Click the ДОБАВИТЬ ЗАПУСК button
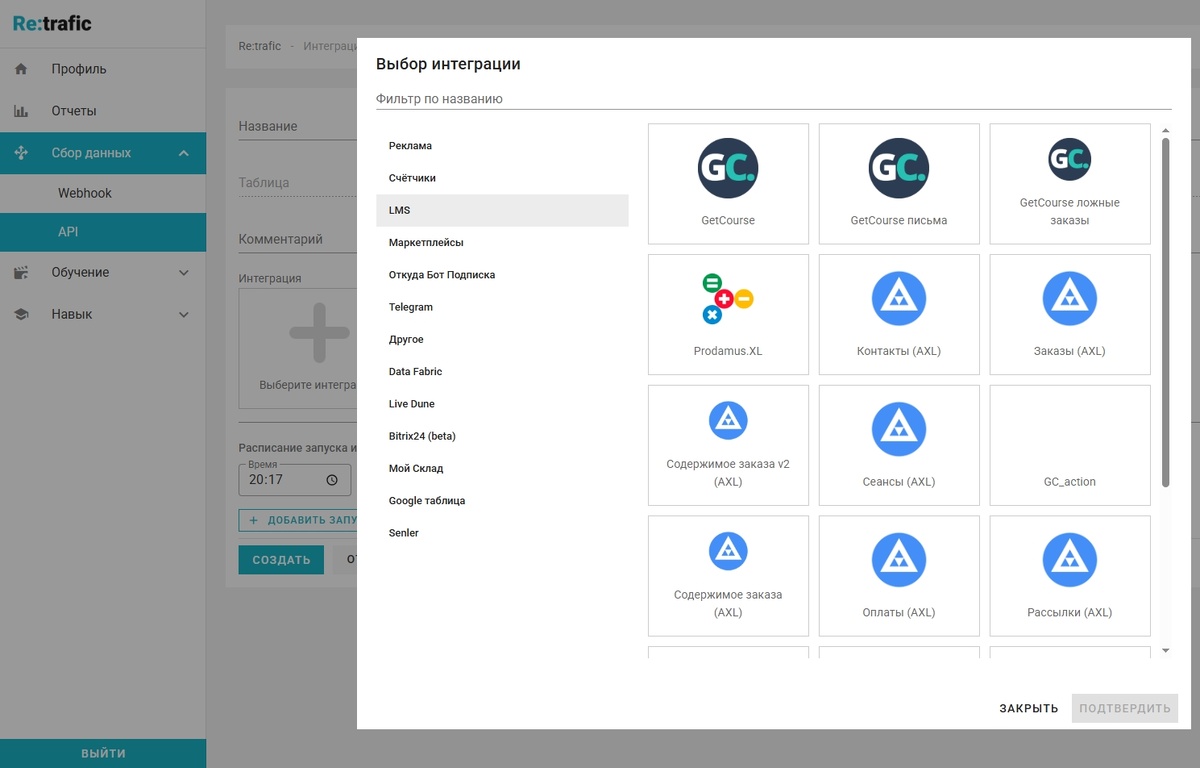This screenshot has height=768, width=1200. coord(298,520)
